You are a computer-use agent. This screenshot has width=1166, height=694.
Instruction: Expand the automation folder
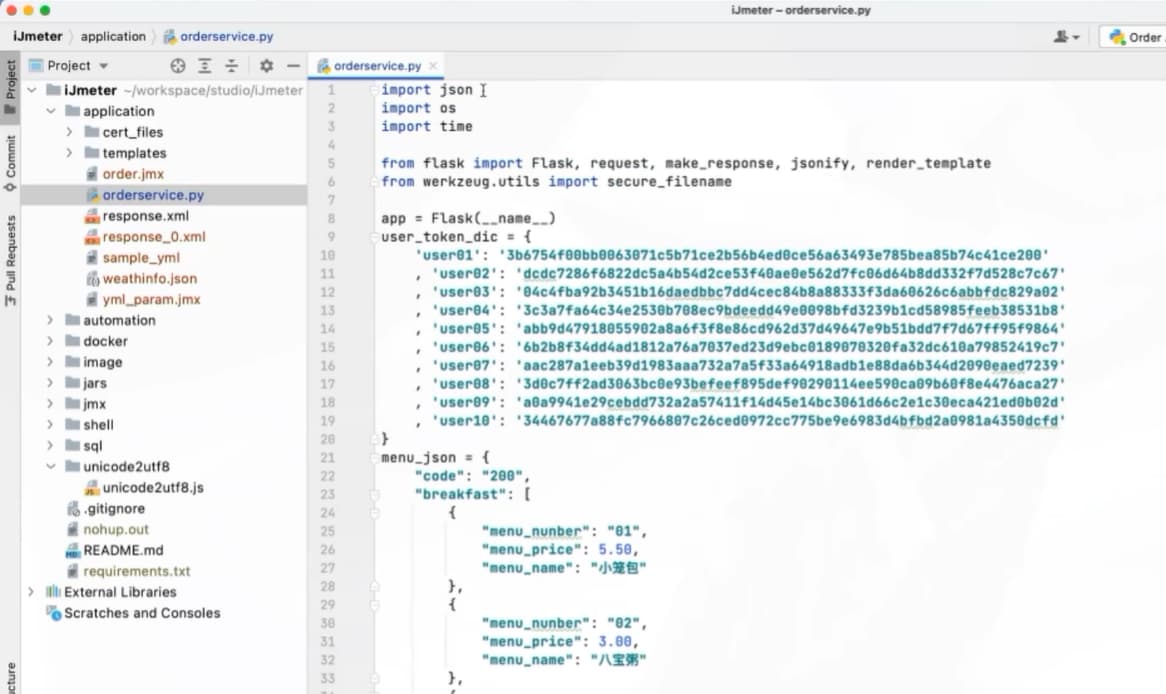pos(51,320)
